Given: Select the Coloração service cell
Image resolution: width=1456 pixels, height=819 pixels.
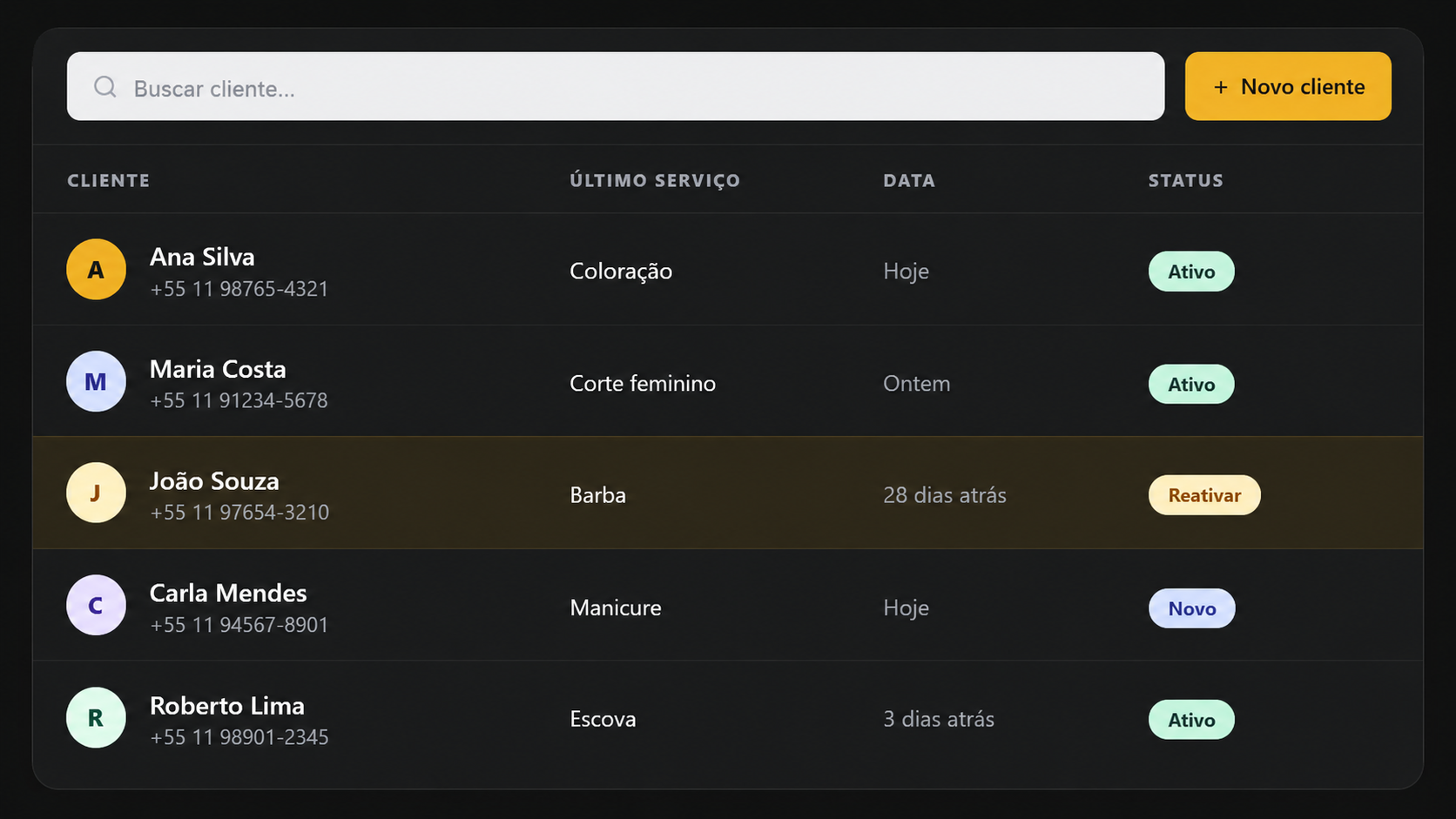Looking at the screenshot, I should coord(621,272).
